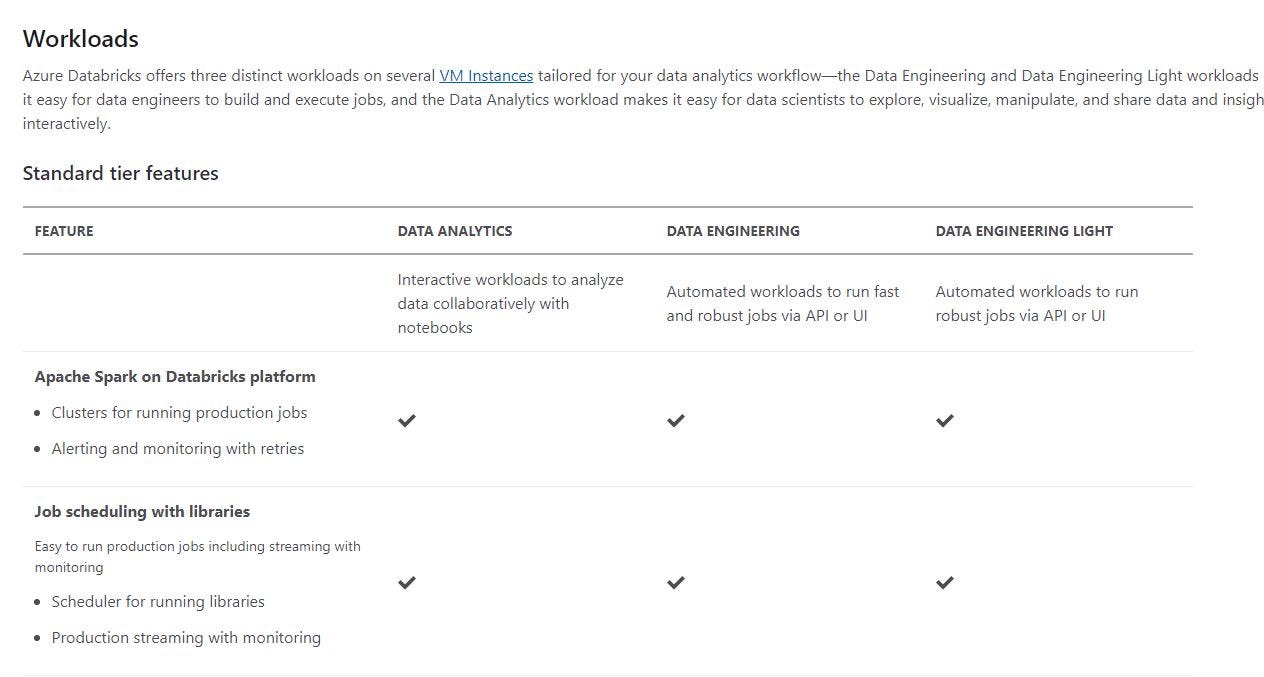This screenshot has height=677, width=1264.
Task: Click the Interactive workloads description under Data Analytics
Action: coord(510,303)
